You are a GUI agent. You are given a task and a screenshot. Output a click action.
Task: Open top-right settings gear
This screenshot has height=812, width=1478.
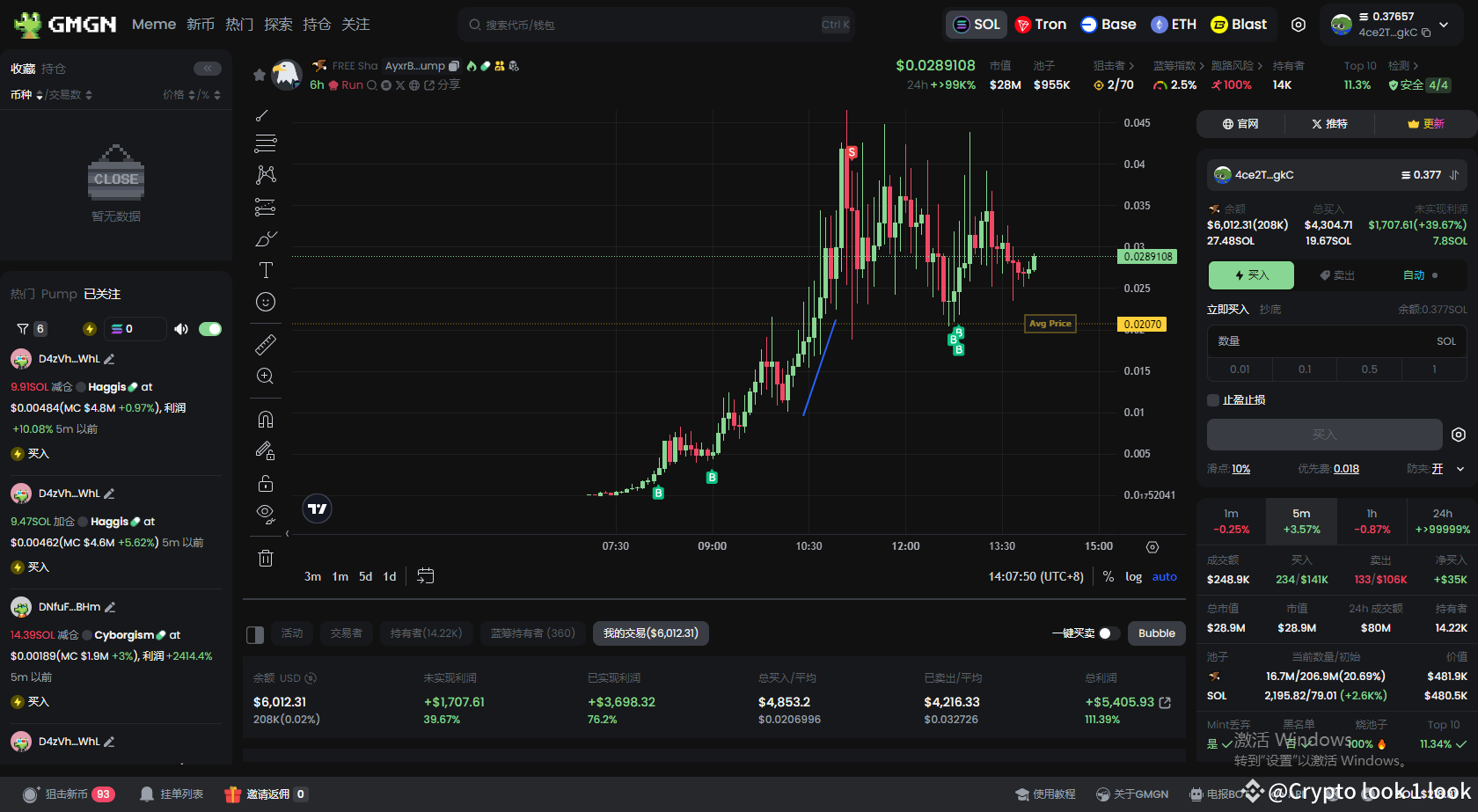coord(1298,25)
